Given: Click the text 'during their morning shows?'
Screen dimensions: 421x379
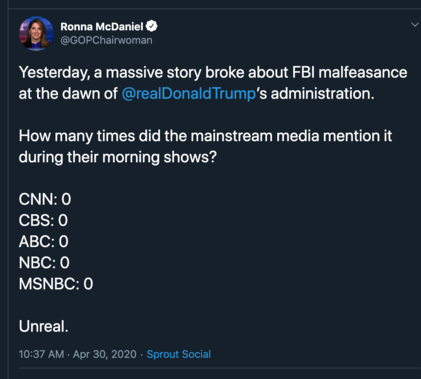Looking at the screenshot, I should [118, 157].
